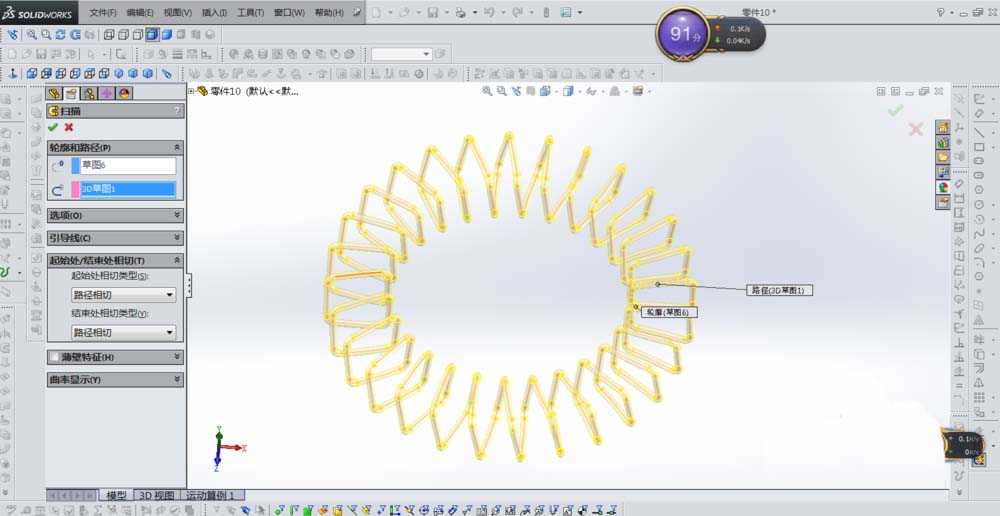Click the Undo icon in the title toolbar
Viewport: 1000px width, 516px height.
(489, 12)
